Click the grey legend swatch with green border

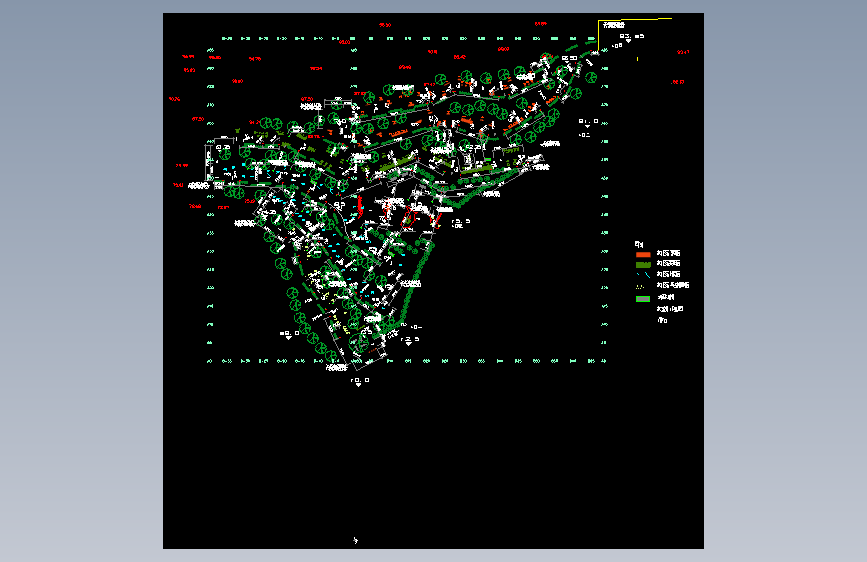pos(643,299)
